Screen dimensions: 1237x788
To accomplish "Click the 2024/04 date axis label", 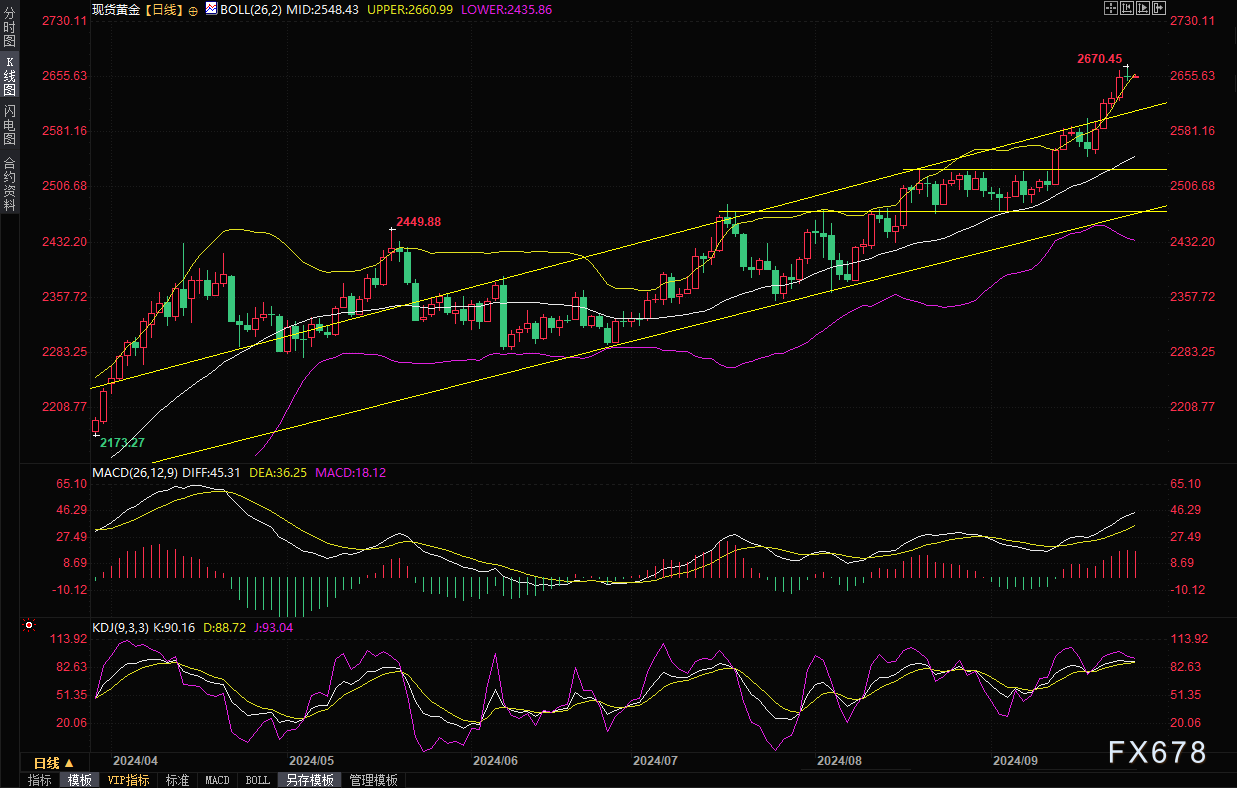I will [135, 761].
